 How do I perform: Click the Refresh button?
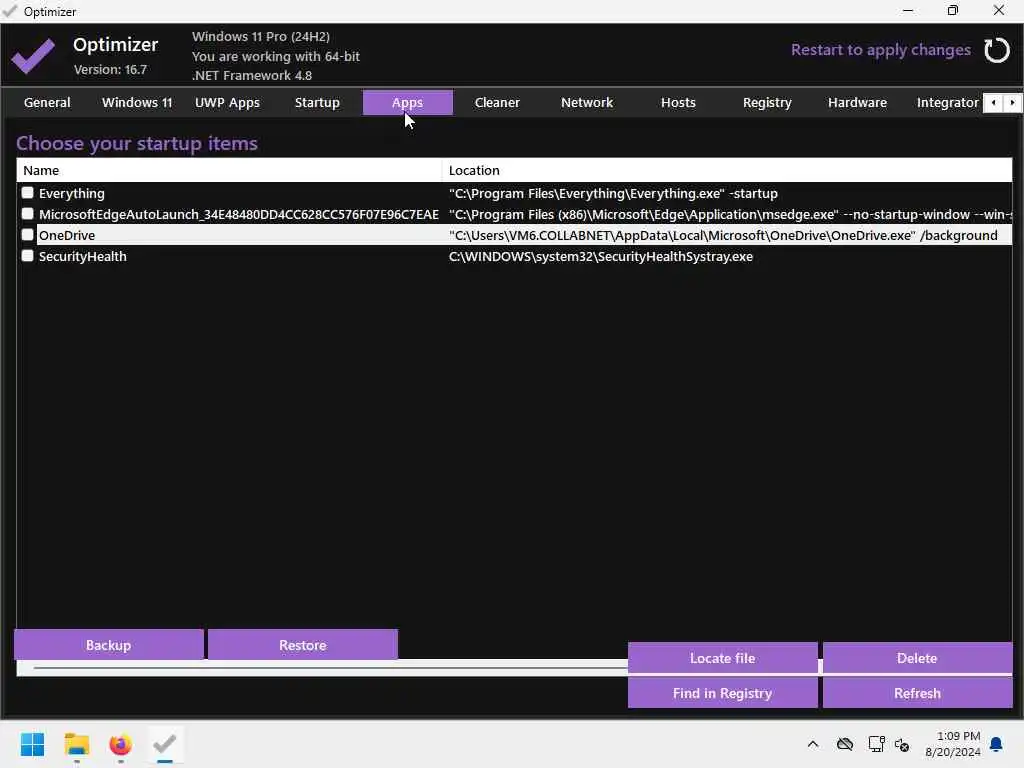click(917, 693)
